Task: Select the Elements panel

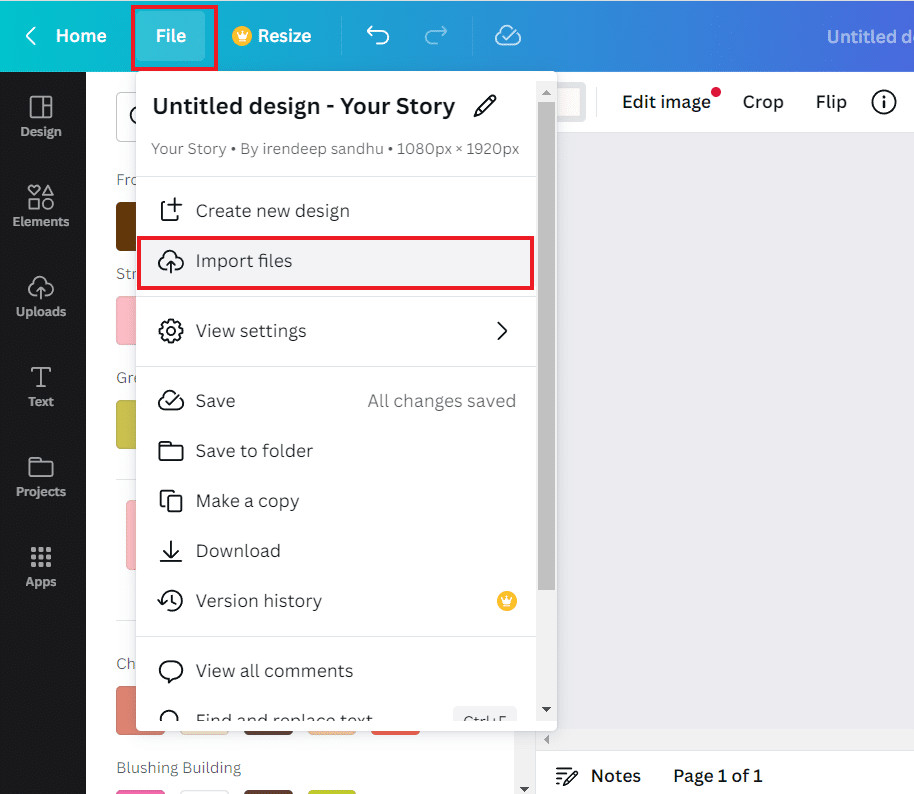Action: pos(41,206)
